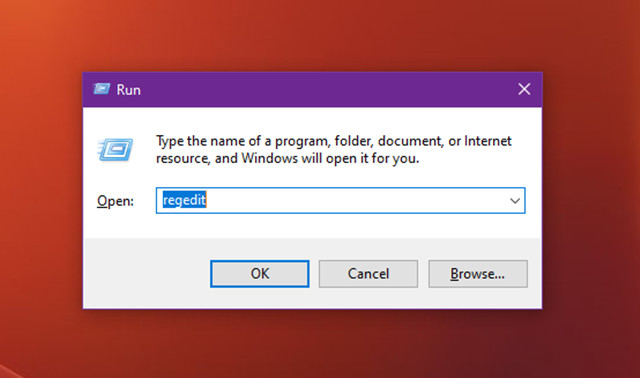The height and width of the screenshot is (378, 640).
Task: Click desktop wallpaper right of the dialog
Action: (592, 190)
